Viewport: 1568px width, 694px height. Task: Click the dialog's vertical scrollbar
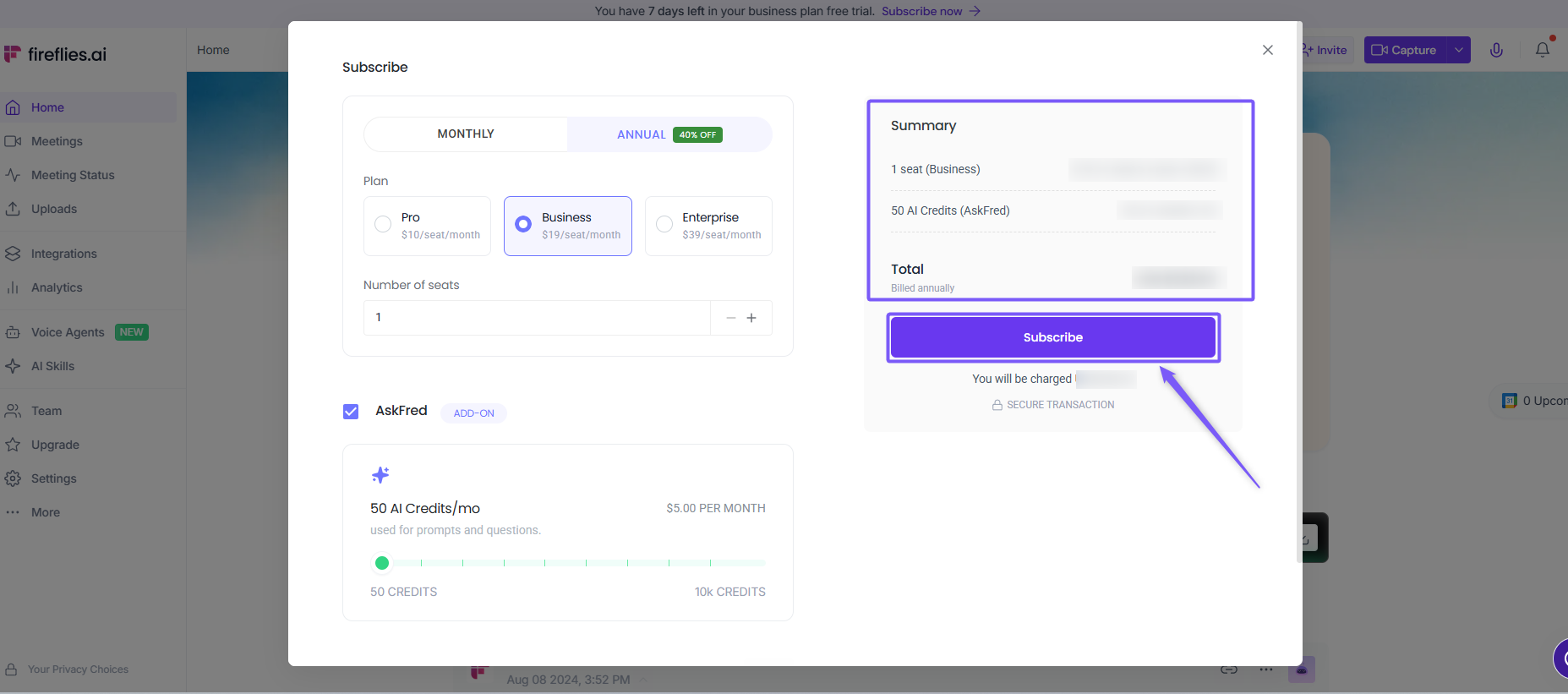1299,292
